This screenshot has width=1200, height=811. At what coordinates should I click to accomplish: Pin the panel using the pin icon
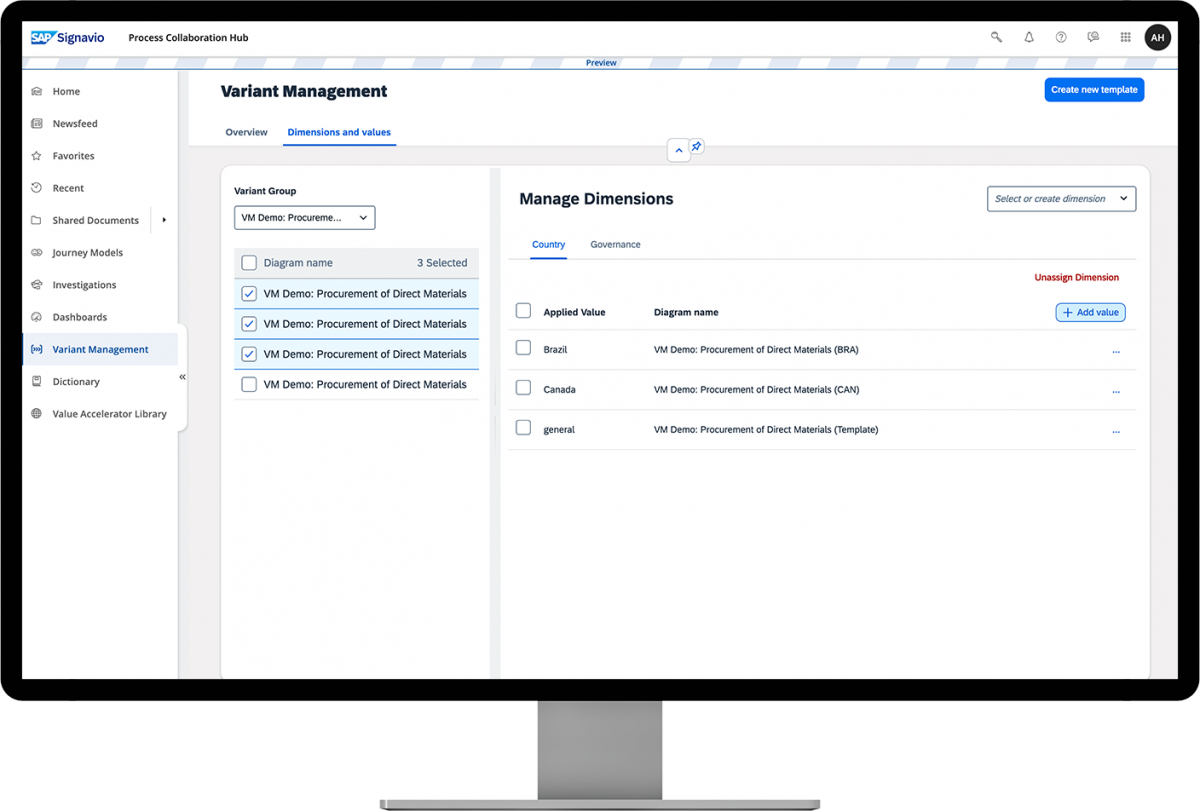(696, 145)
